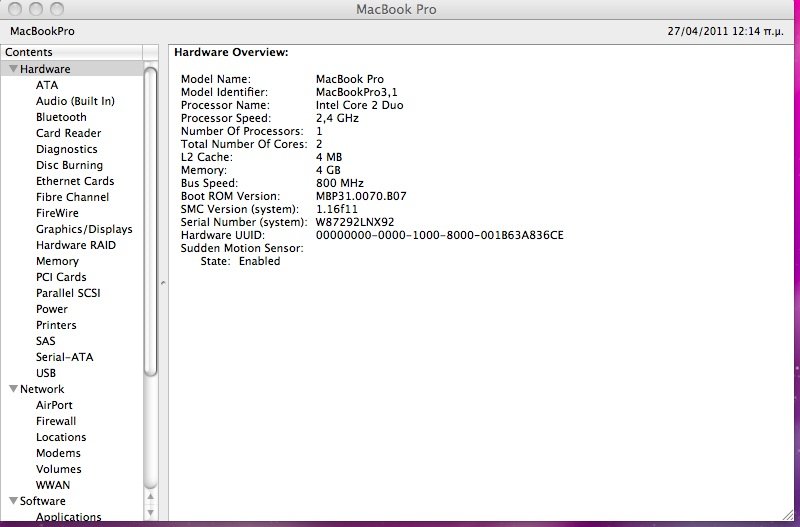Select the Software category row

(x=72, y=500)
